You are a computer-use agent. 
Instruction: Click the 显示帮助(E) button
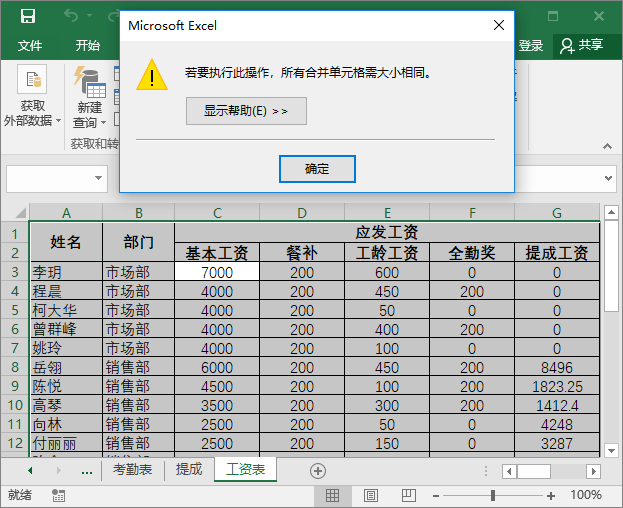[246, 111]
